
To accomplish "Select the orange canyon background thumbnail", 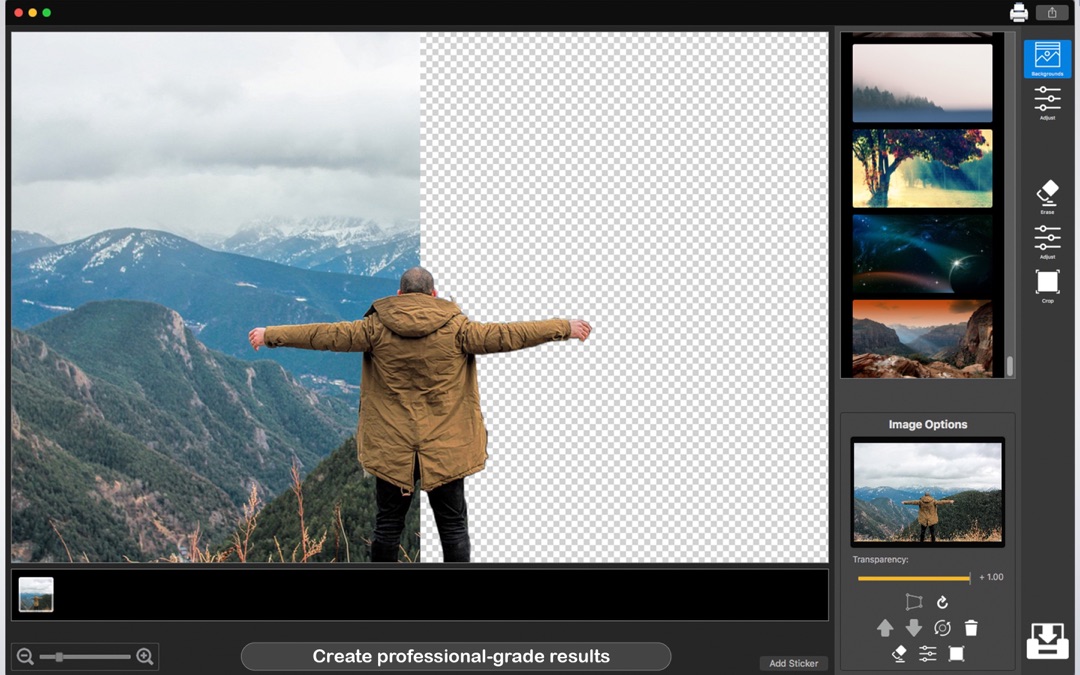I will [x=922, y=338].
